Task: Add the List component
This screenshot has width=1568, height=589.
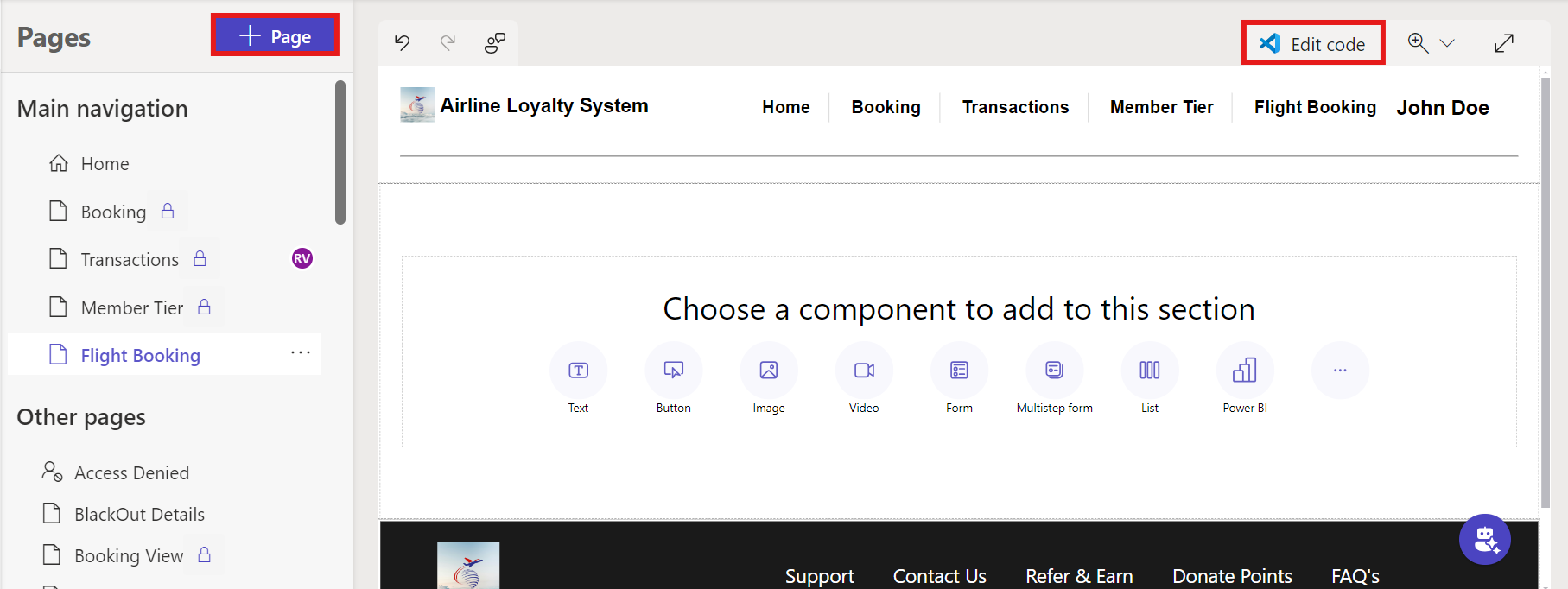Action: coord(1149,370)
